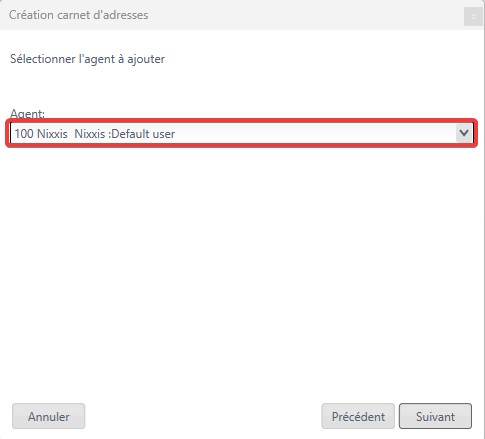Click the 'Sélectionner l'agent à ajouter' heading text
The image size is (485, 439).
[x=87, y=59]
